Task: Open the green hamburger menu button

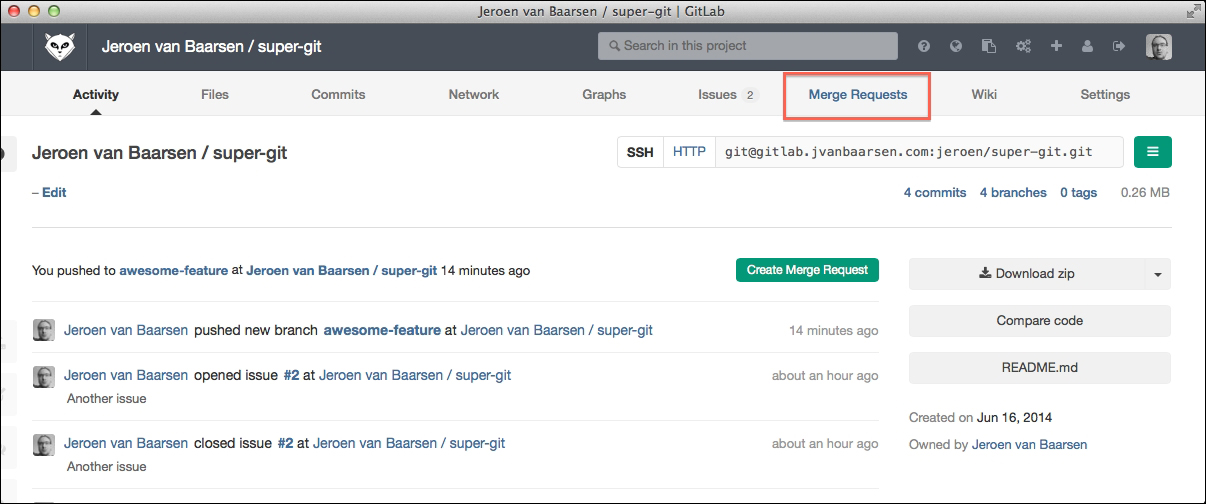Action: tap(1152, 152)
